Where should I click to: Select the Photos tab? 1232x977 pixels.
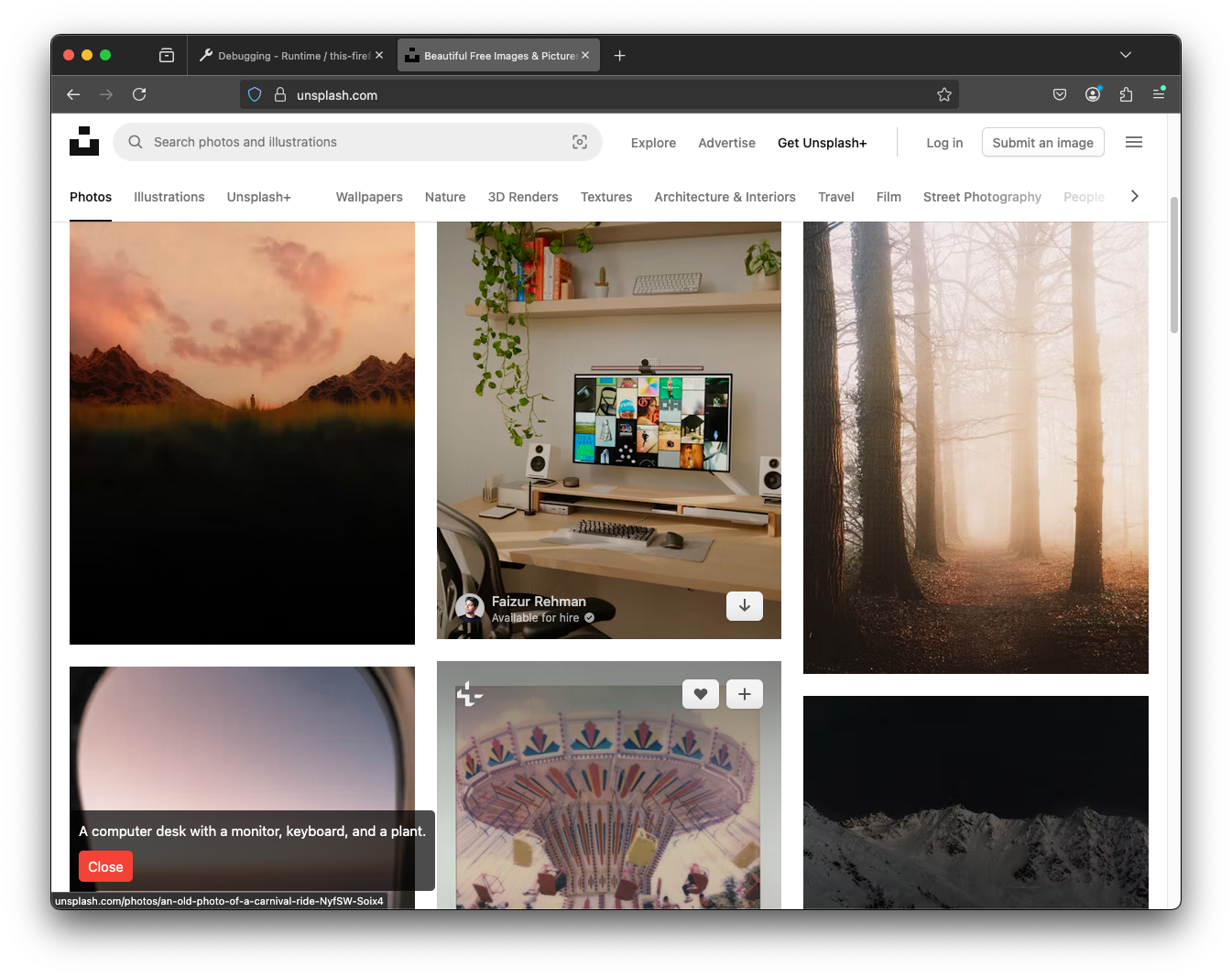(91, 197)
